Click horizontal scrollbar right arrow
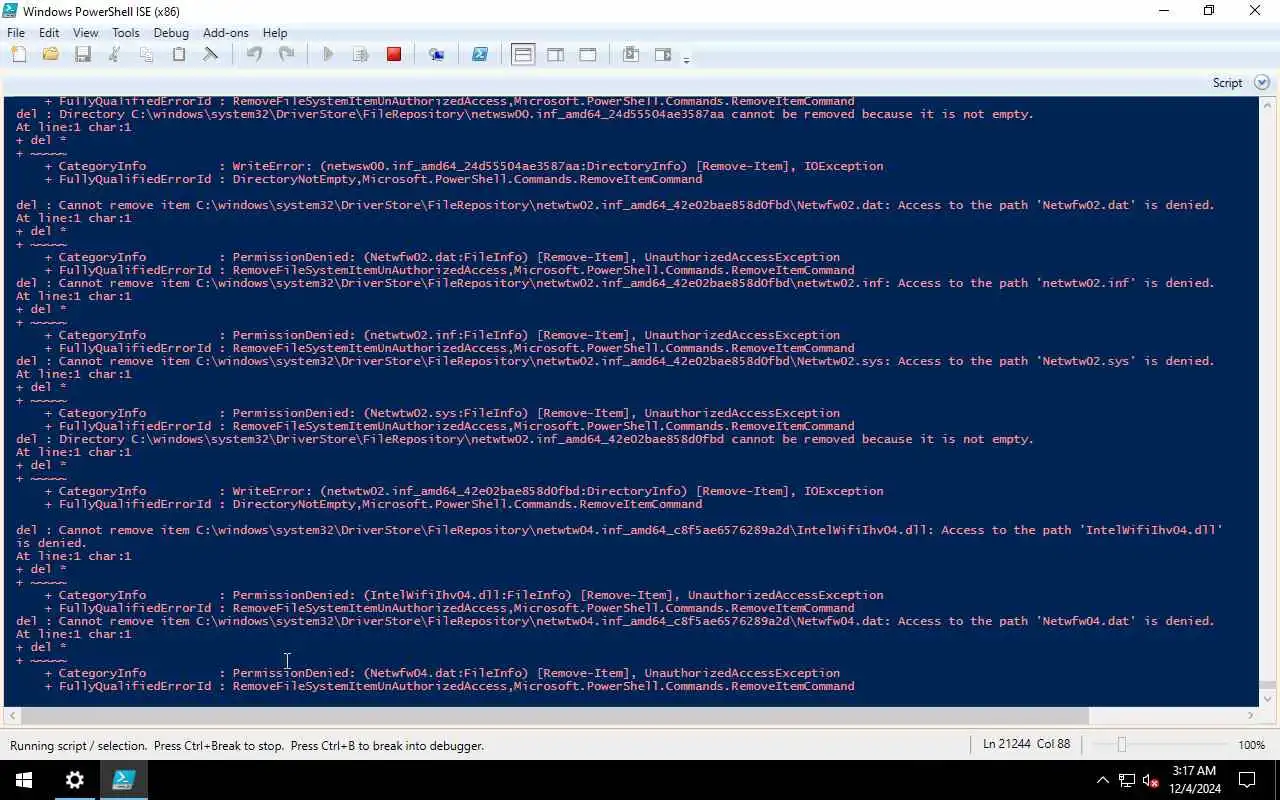 pyautogui.click(x=1250, y=715)
